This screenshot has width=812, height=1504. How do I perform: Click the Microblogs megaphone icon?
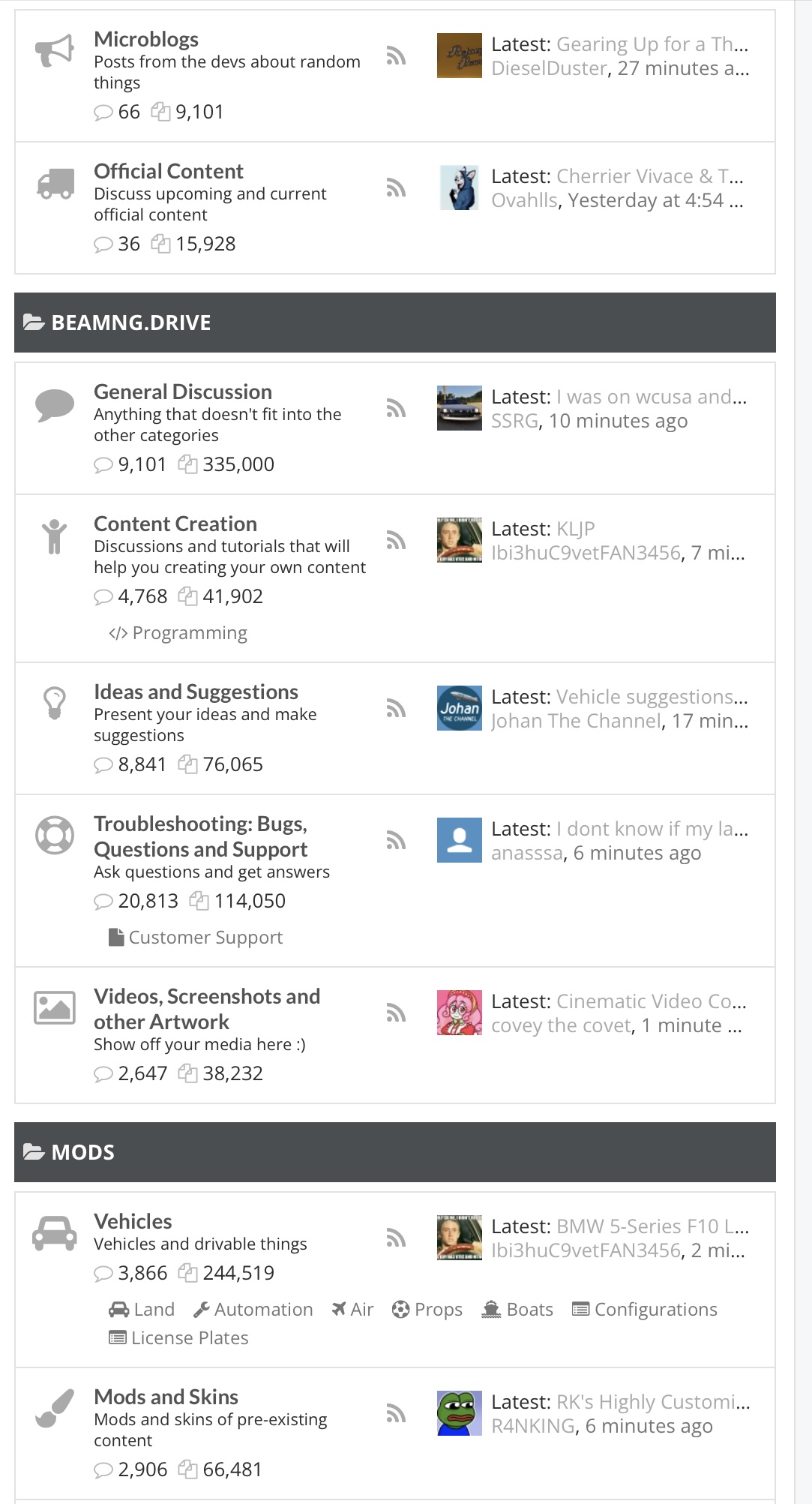pyautogui.click(x=55, y=51)
